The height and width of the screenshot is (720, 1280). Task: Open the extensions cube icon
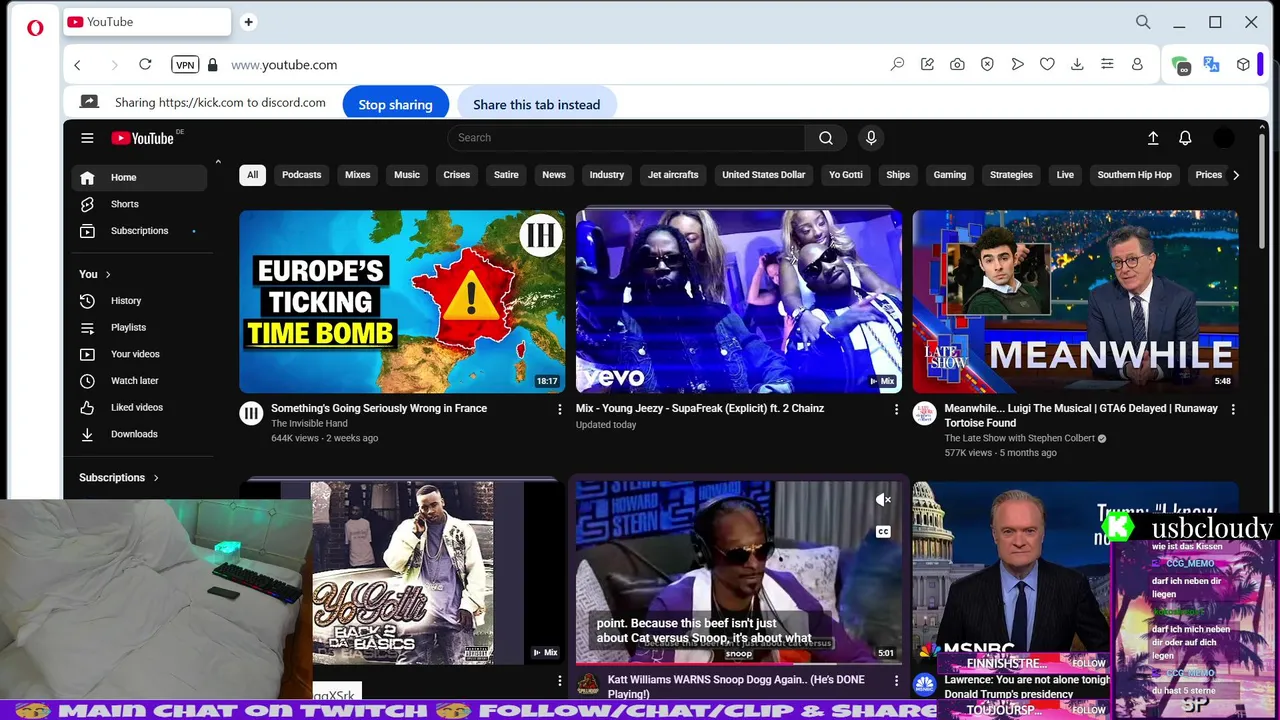(x=1243, y=64)
